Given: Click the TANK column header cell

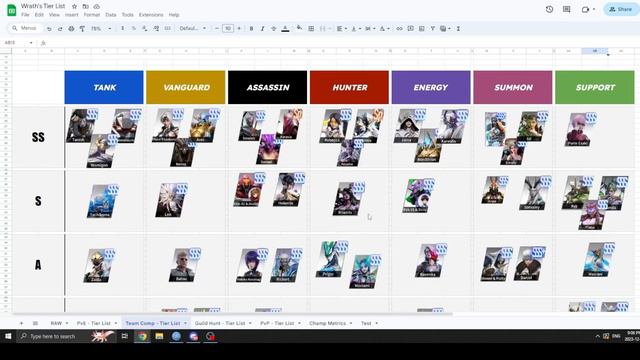Looking at the screenshot, I should (104, 87).
